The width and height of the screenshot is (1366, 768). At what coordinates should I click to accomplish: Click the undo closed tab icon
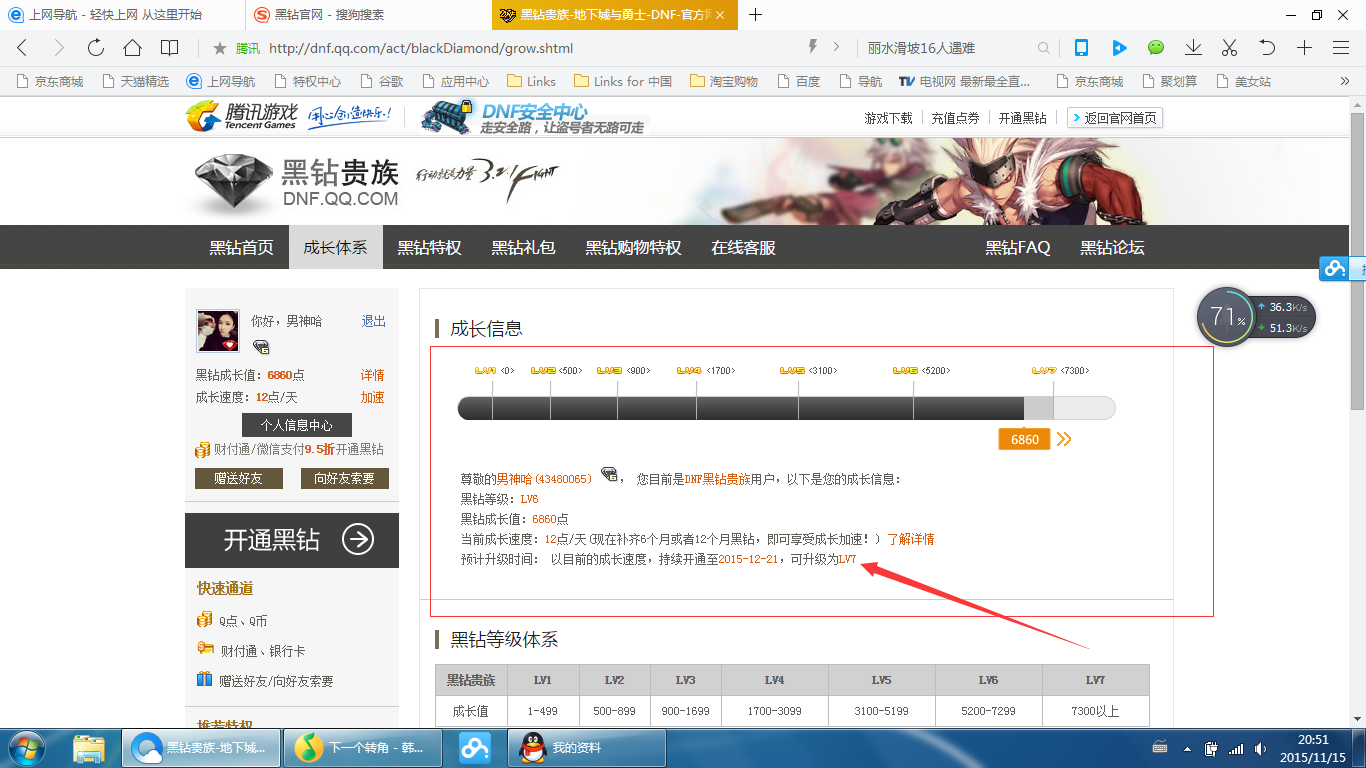point(1267,47)
